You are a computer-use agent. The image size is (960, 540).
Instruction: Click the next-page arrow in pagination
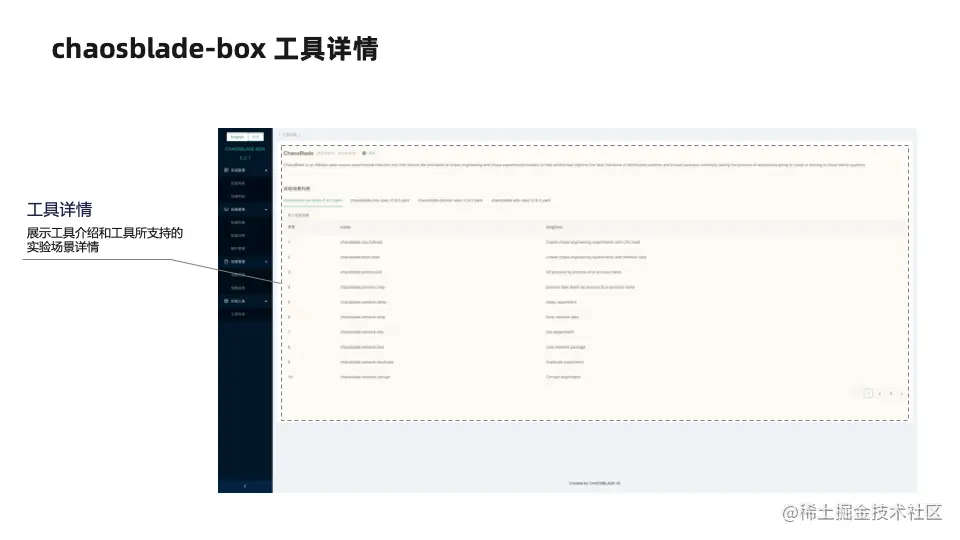902,394
